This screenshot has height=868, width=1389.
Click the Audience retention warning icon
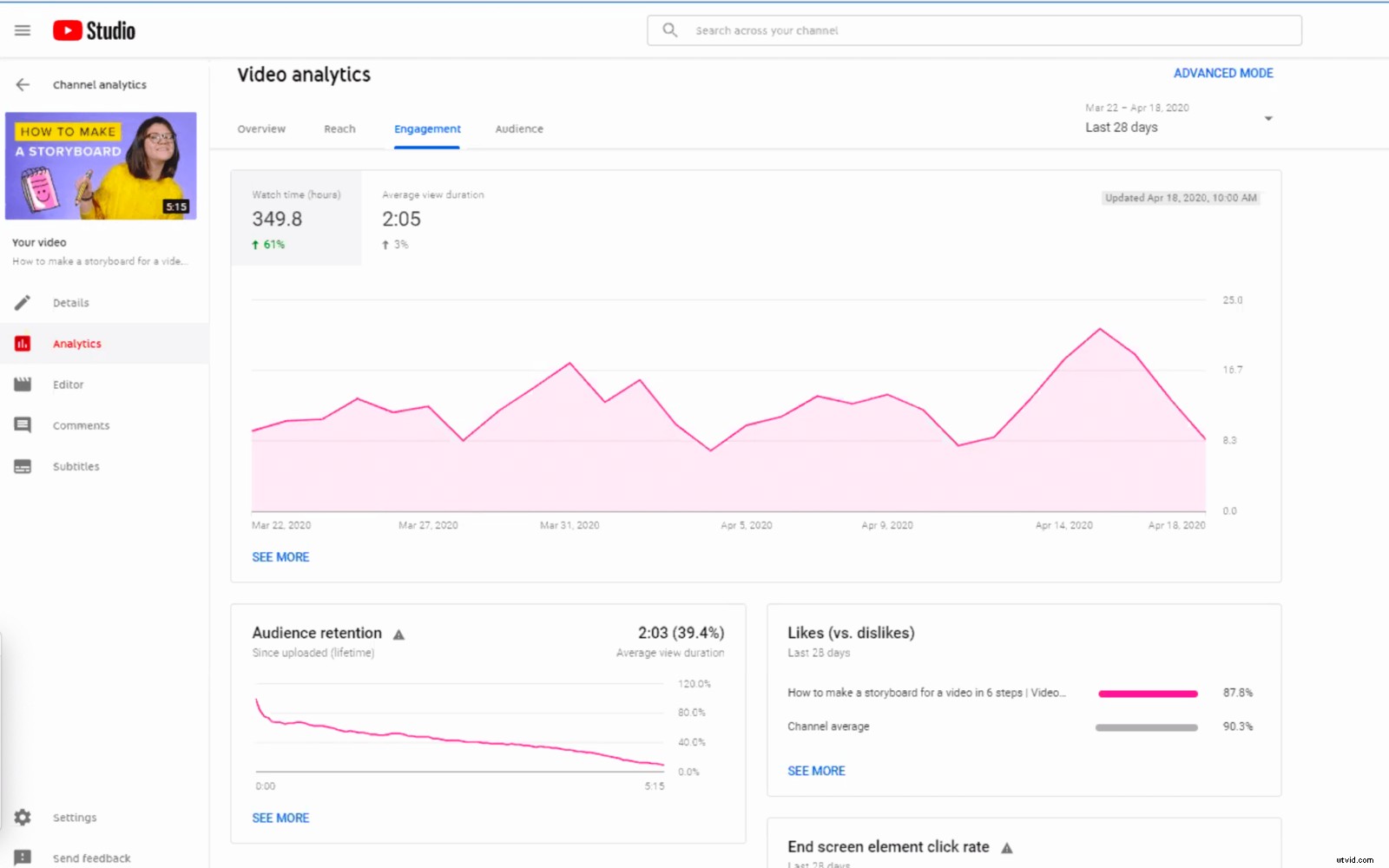point(398,634)
